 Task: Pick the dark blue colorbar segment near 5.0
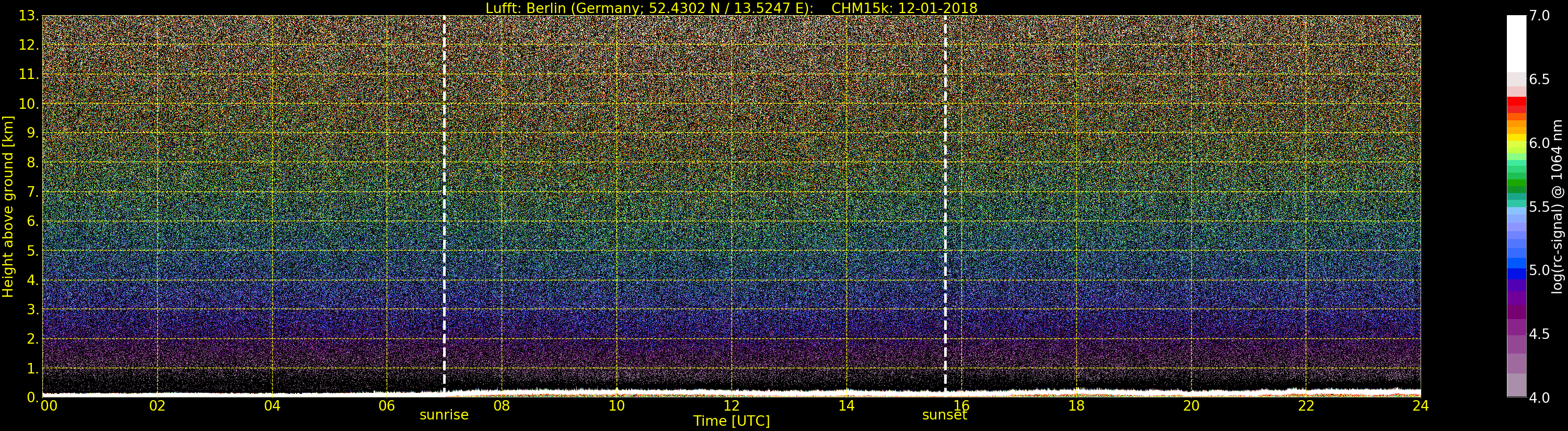click(x=1516, y=274)
